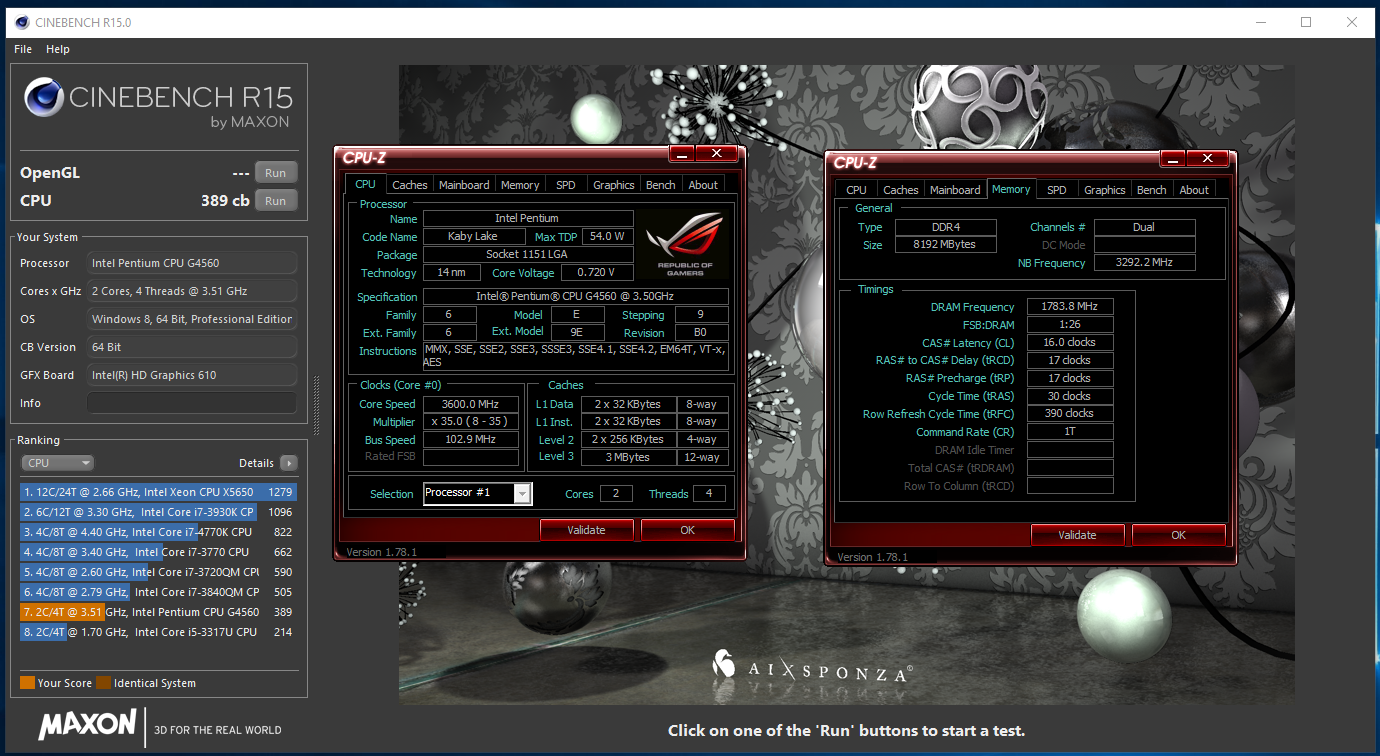Switch to CPU tab in right CPU-Z

(x=856, y=190)
